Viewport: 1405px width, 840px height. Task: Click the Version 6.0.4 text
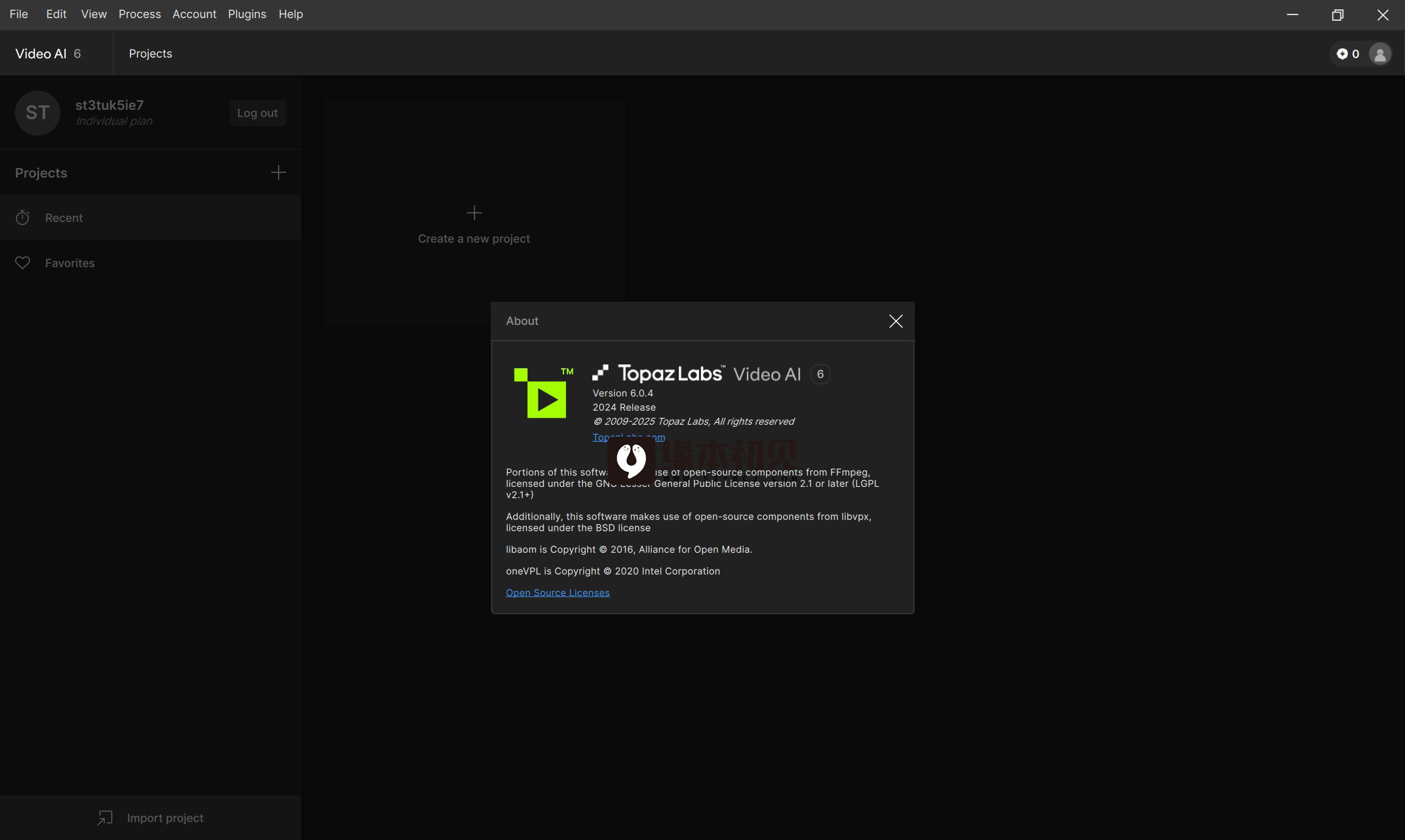[x=622, y=393]
